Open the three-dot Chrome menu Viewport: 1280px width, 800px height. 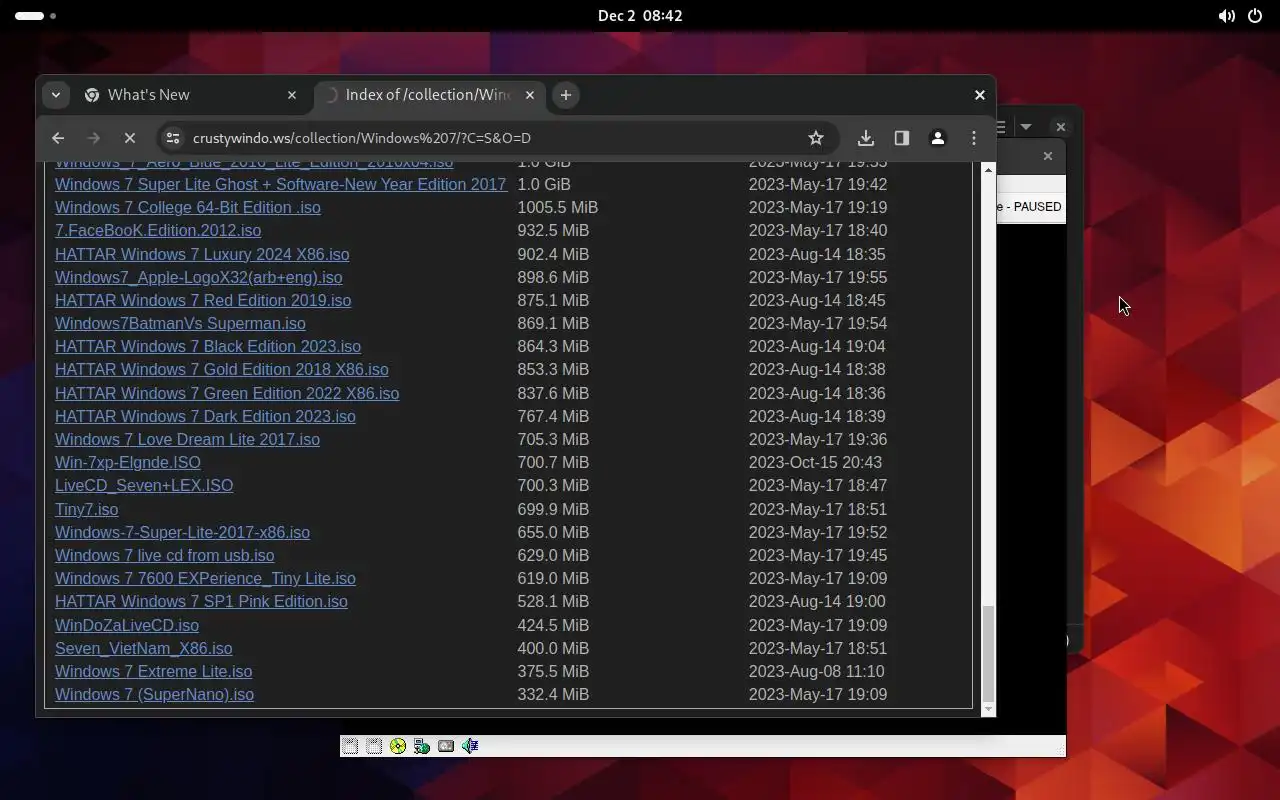[974, 138]
